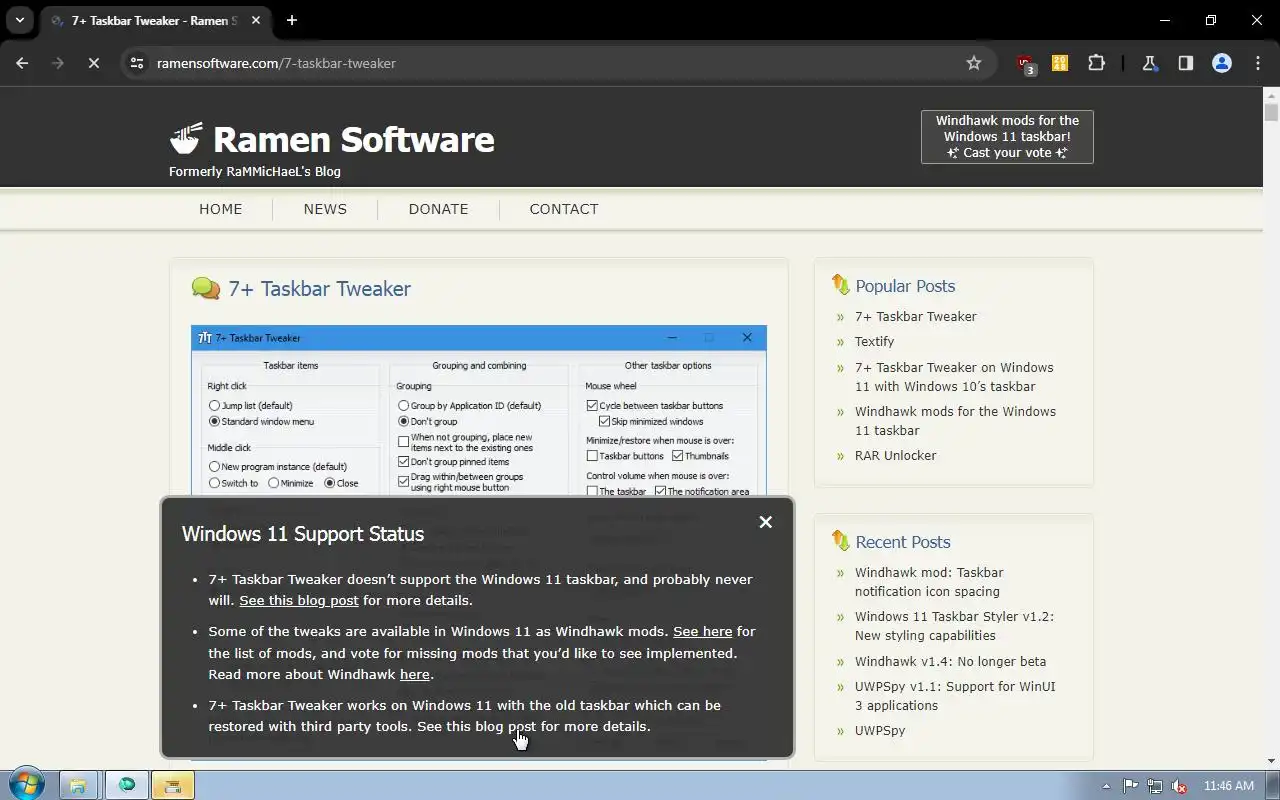The width and height of the screenshot is (1280, 800).
Task: Open Chrome's three-dot menu
Action: (x=1258, y=63)
